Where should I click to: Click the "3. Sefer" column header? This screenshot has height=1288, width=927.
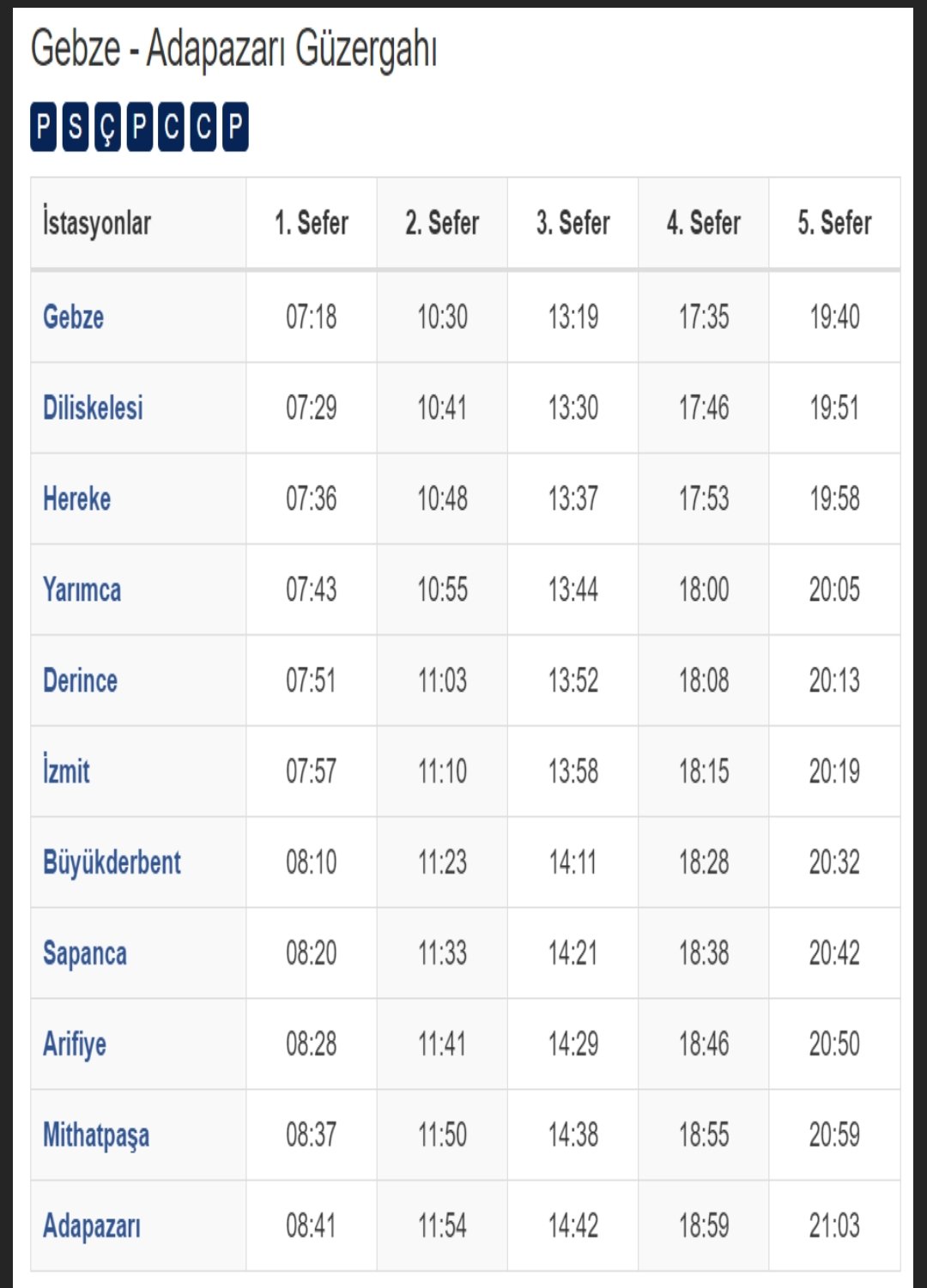(573, 223)
